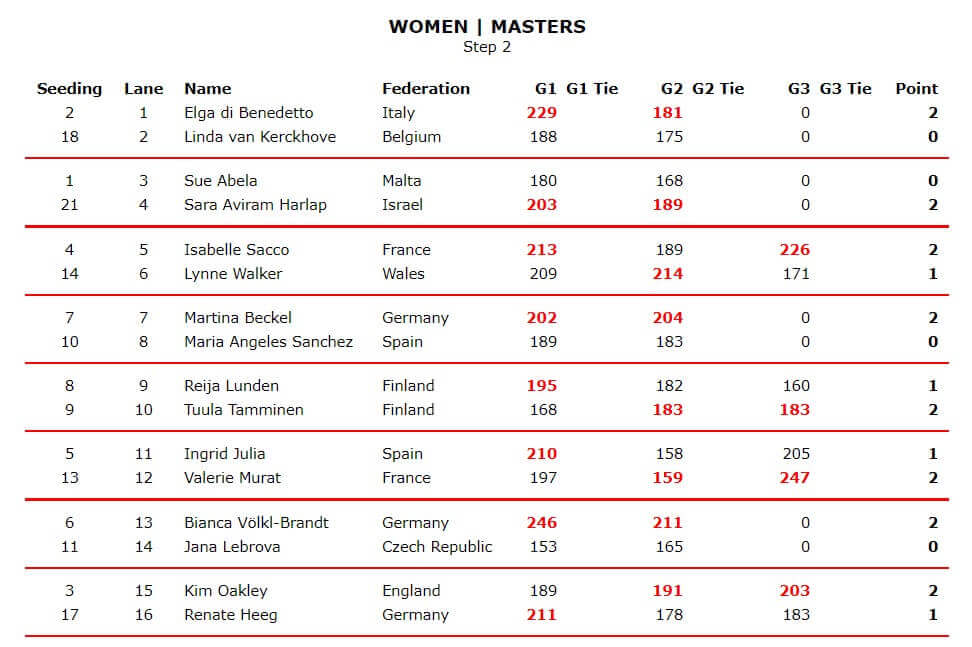Click Bianca Völkl-Brandt's name
The height and width of the screenshot is (647, 972).
pos(256,523)
